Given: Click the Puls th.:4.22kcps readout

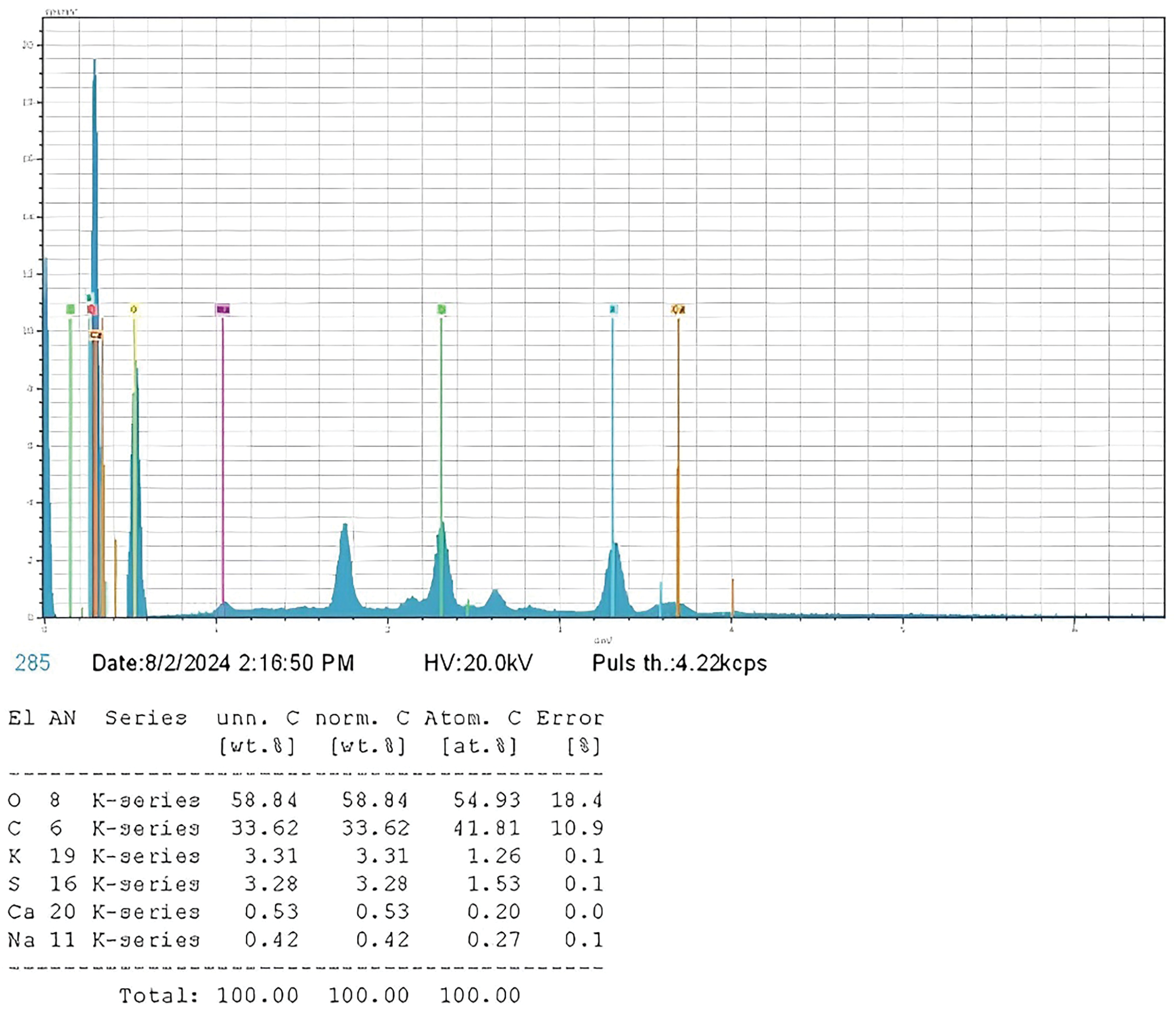Looking at the screenshot, I should 679,663.
